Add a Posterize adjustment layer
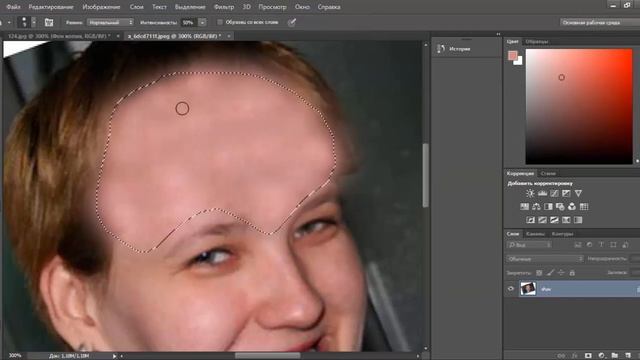The image size is (640, 360). point(542,220)
